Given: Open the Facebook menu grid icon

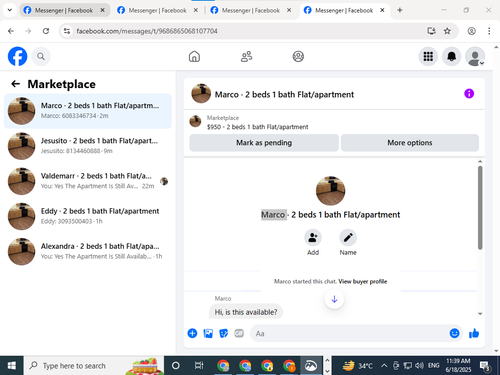Looking at the screenshot, I should (428, 56).
